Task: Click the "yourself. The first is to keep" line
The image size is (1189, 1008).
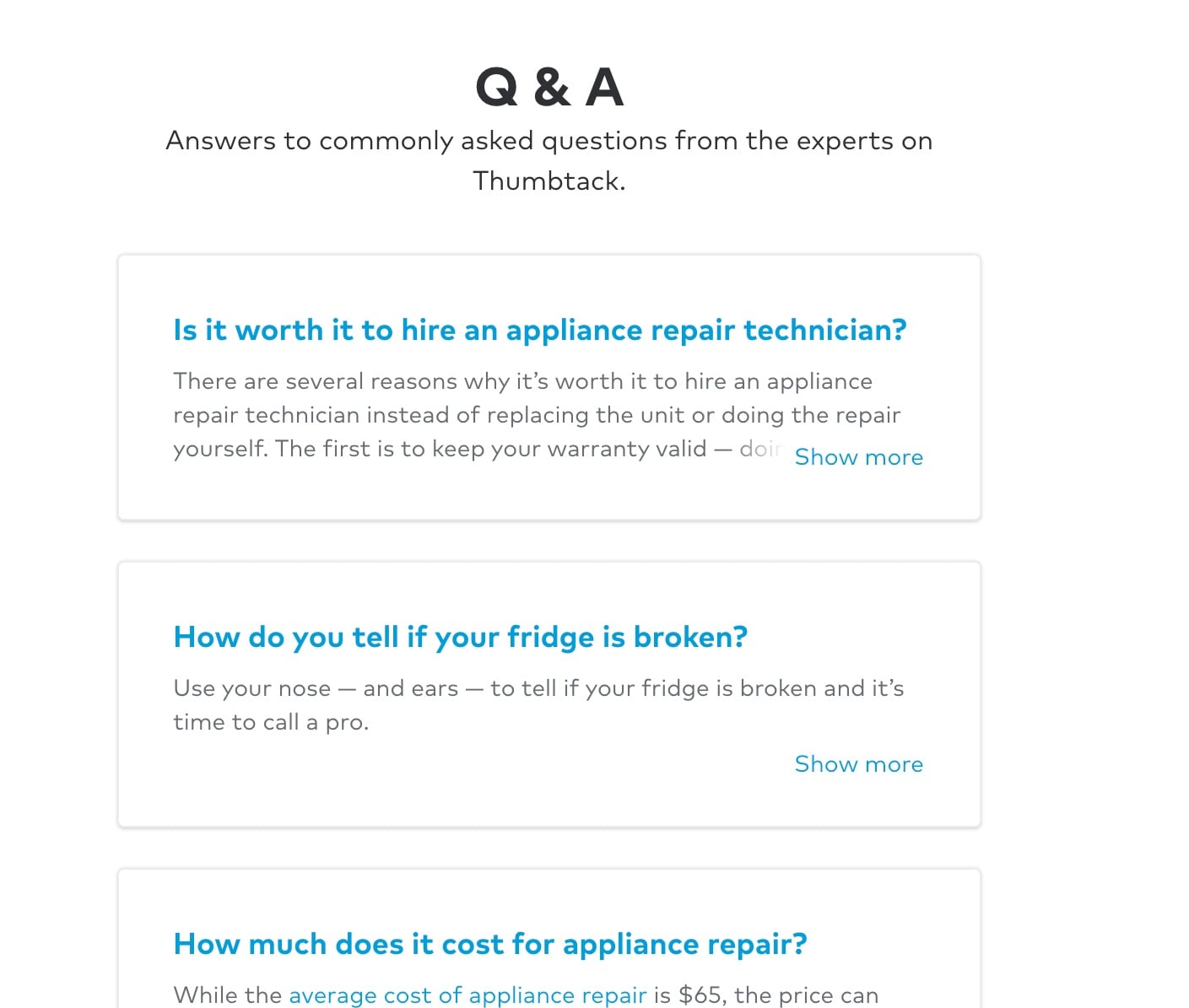Action: click(439, 449)
